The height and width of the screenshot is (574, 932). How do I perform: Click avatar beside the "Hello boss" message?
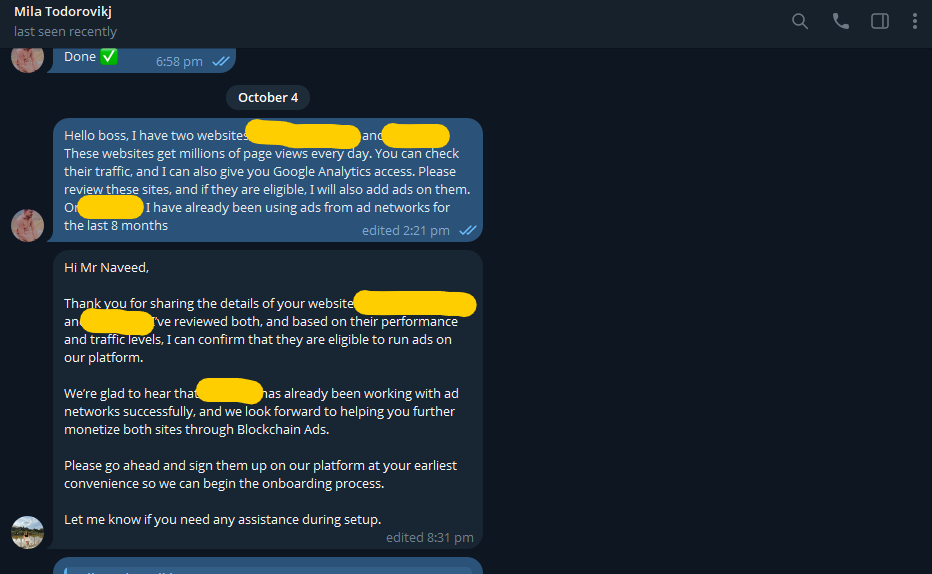pos(27,225)
